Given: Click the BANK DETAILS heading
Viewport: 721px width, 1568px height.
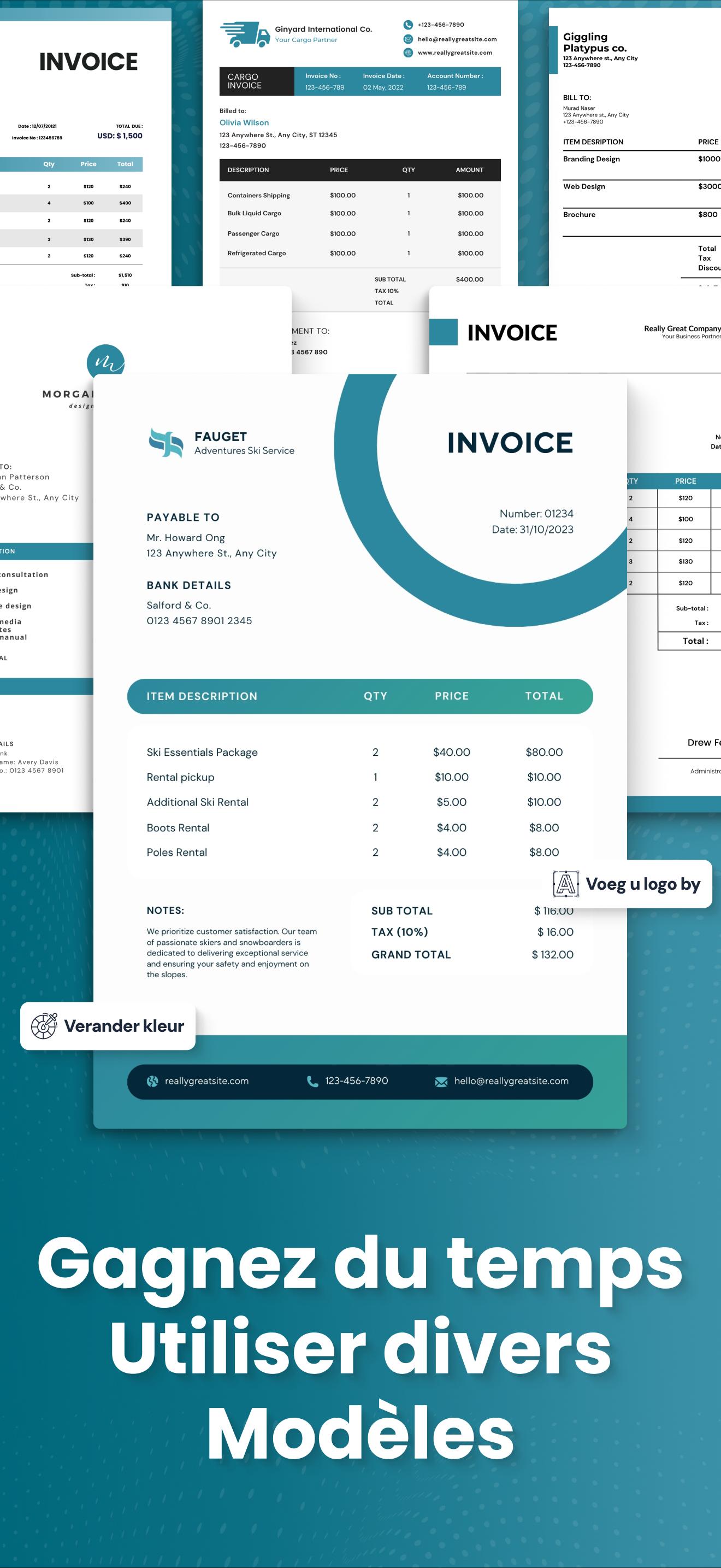Looking at the screenshot, I should [x=188, y=585].
